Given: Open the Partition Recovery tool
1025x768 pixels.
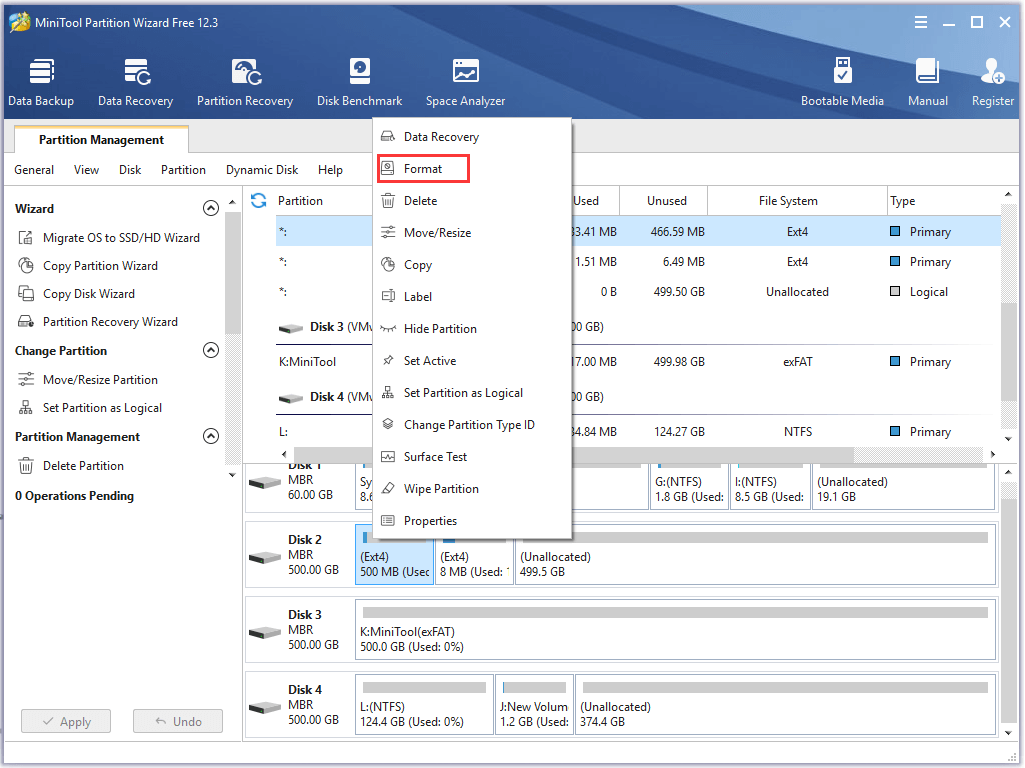Looking at the screenshot, I should tap(245, 82).
